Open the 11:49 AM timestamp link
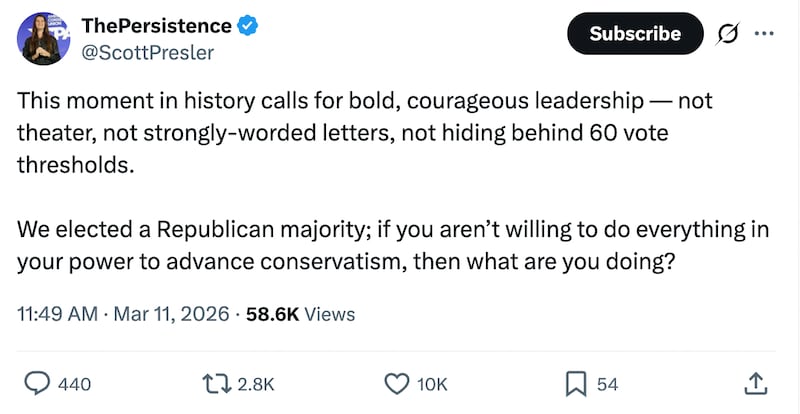The width and height of the screenshot is (800, 414). pyautogui.click(x=58, y=314)
